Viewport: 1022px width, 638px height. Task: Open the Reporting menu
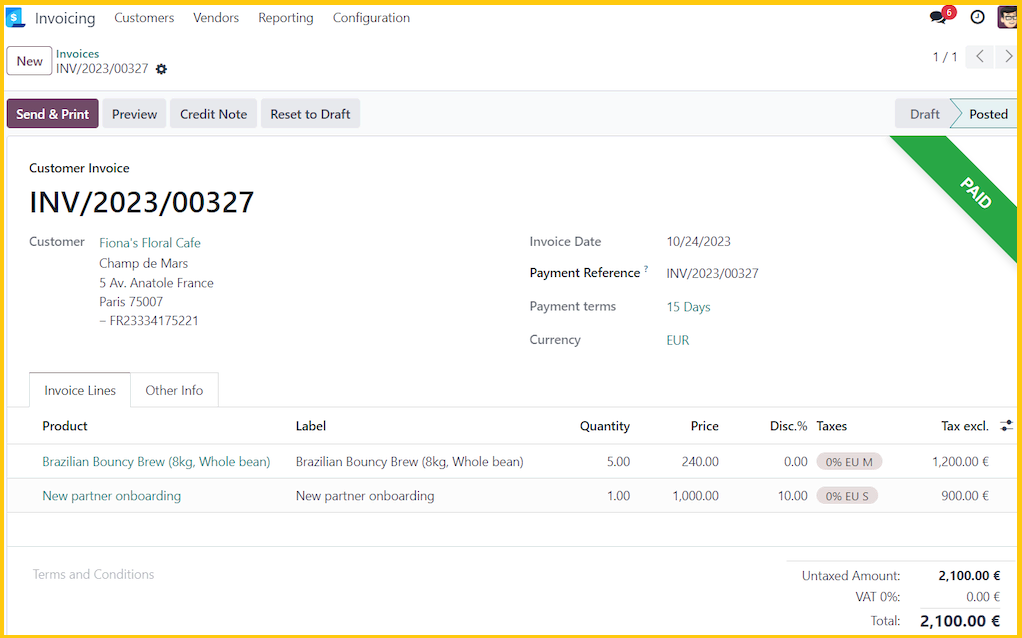285,18
